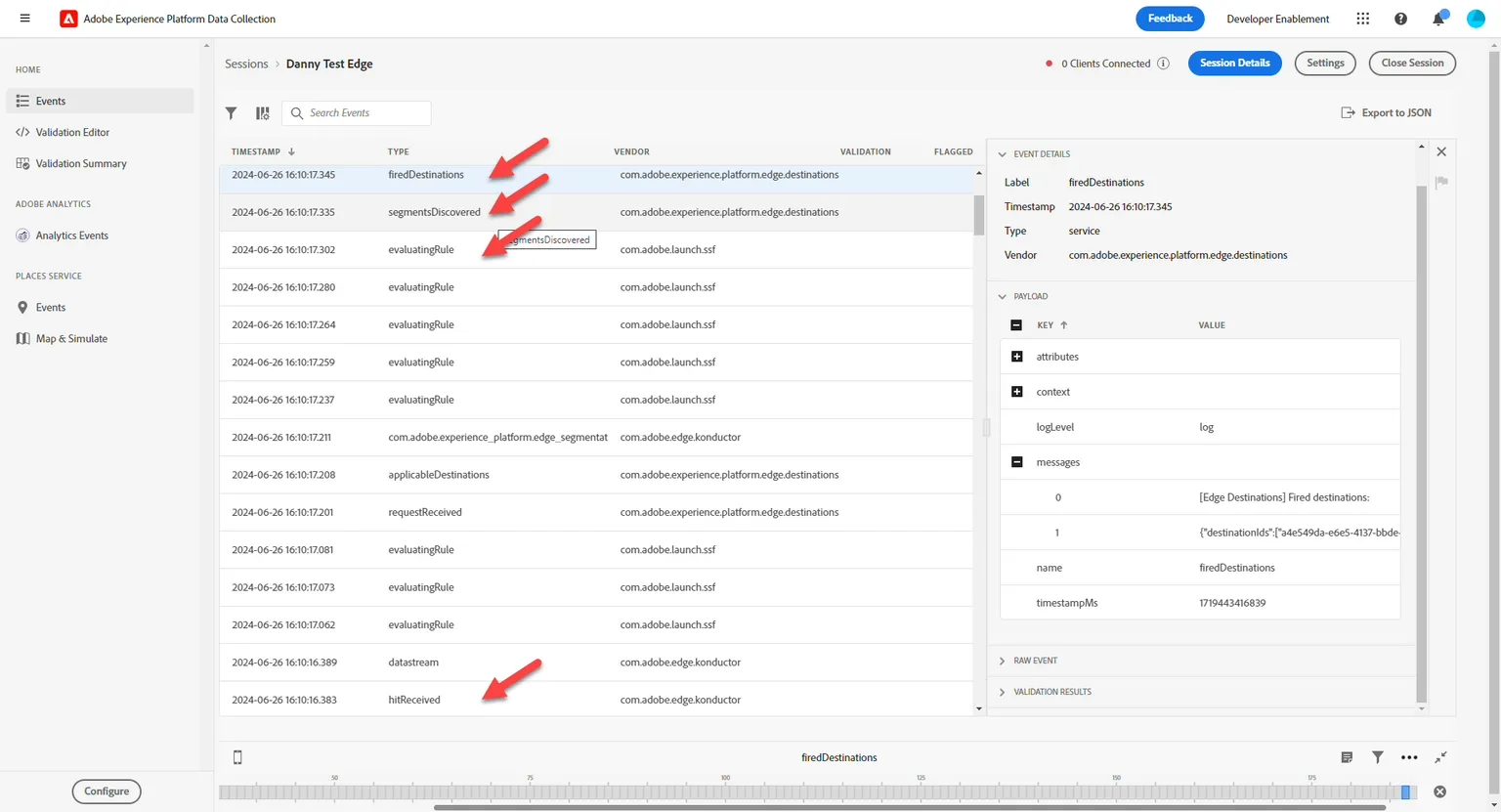
Task: Click Export to JSON
Action: click(1386, 113)
